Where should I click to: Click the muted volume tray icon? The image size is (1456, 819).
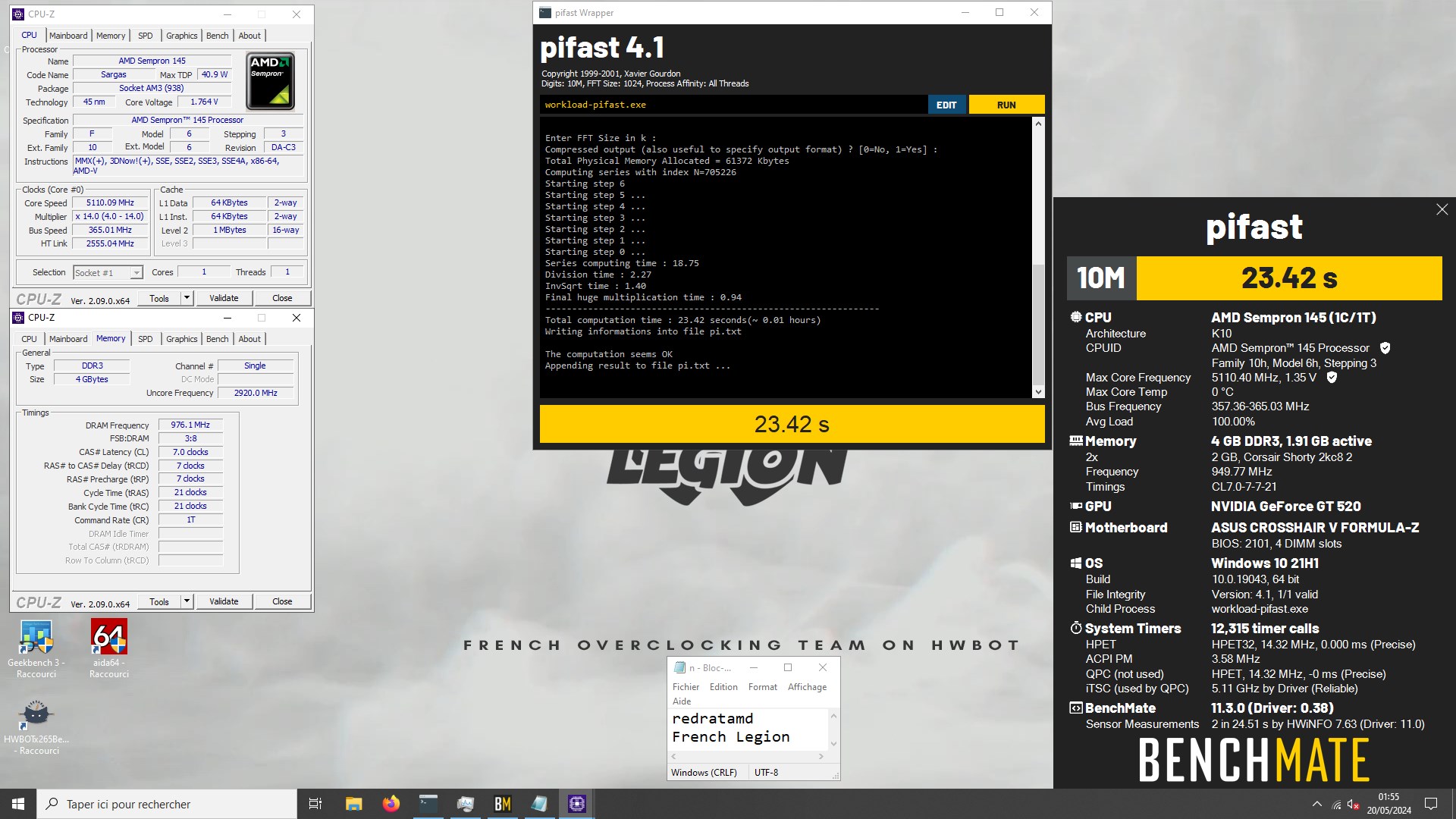[x=1353, y=805]
